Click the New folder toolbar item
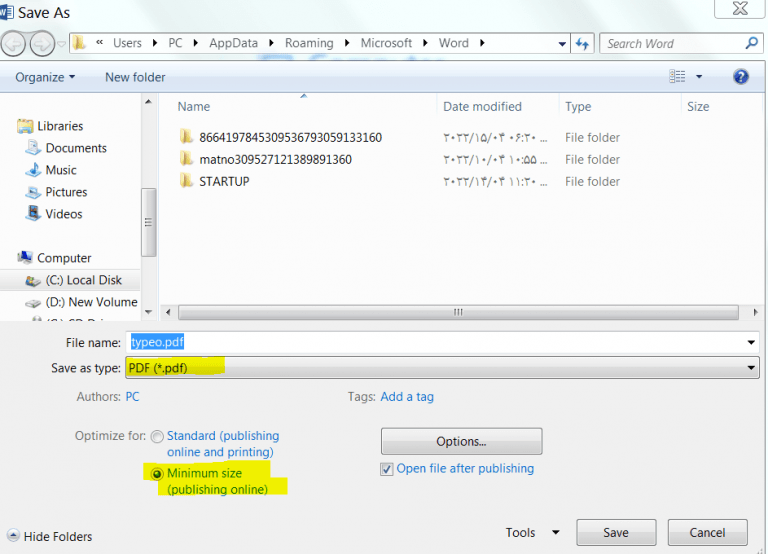 point(135,77)
